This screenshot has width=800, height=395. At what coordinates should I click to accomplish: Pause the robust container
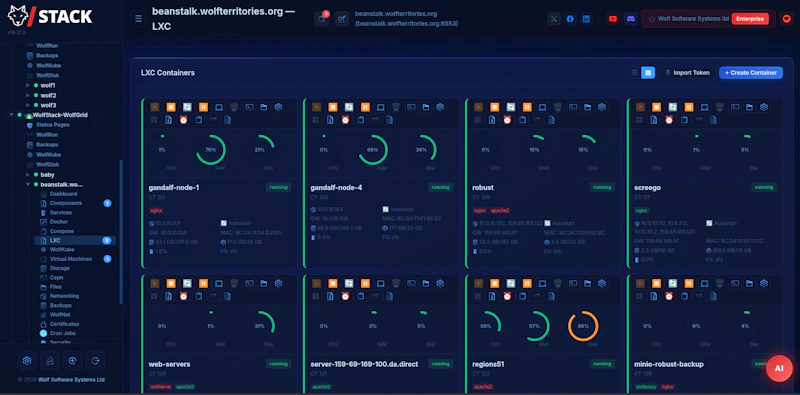click(x=527, y=107)
